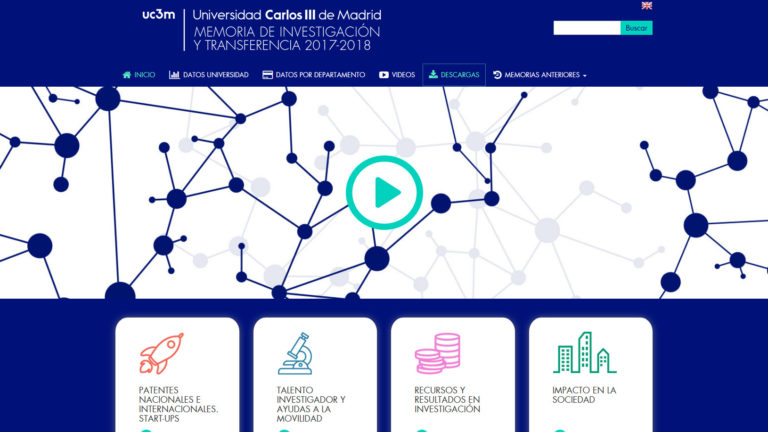Click the English flag language icon
The image size is (768, 432).
click(x=647, y=6)
